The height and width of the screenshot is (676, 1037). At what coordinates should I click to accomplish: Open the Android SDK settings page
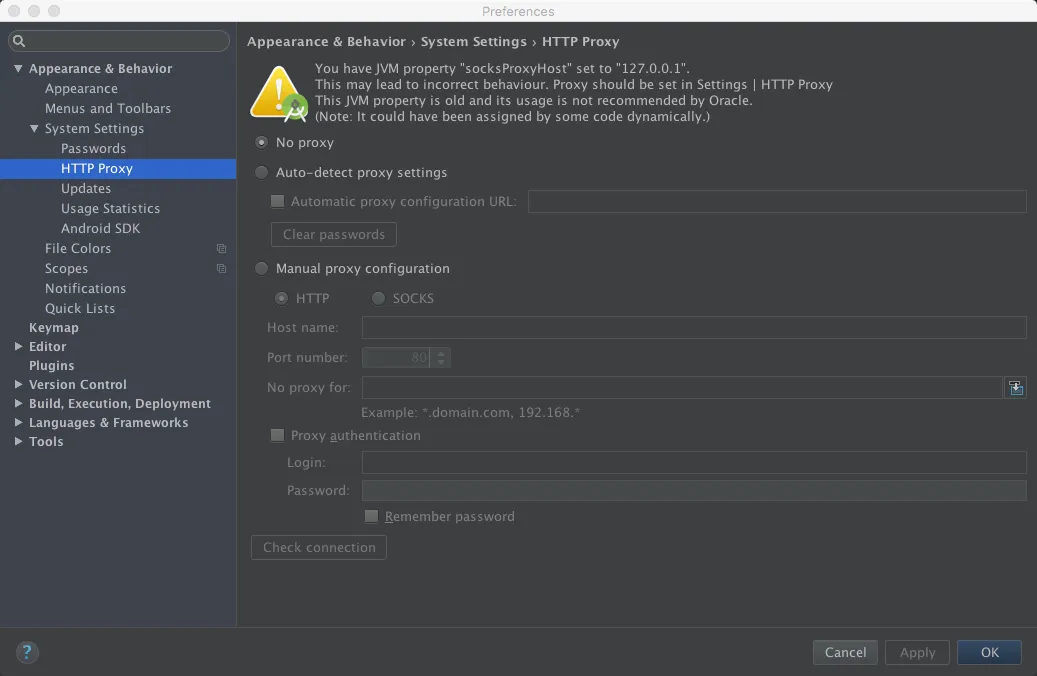click(101, 228)
